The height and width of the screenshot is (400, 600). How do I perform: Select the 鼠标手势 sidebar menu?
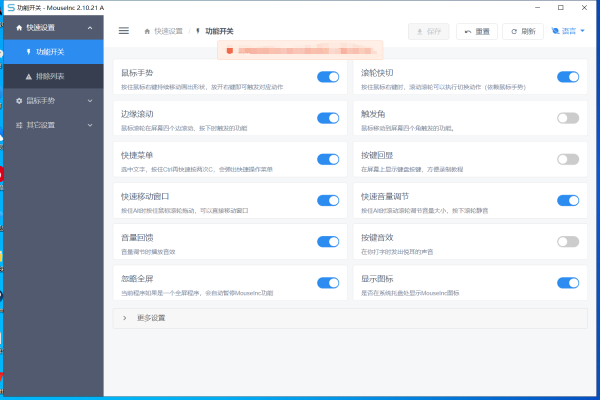click(54, 101)
